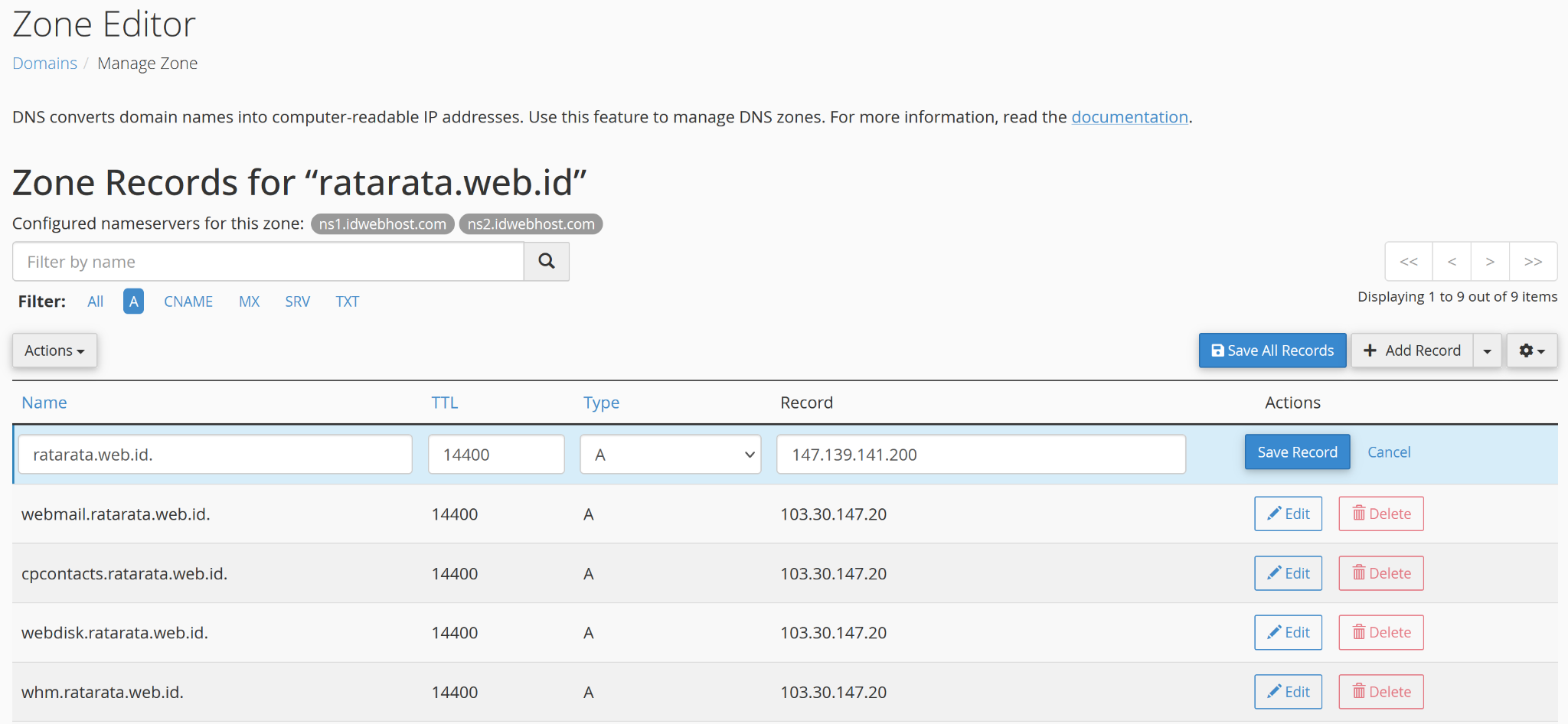The image size is (1568, 724).
Task: Delete the webdisk.ratarata.web.id record
Action: click(1381, 632)
